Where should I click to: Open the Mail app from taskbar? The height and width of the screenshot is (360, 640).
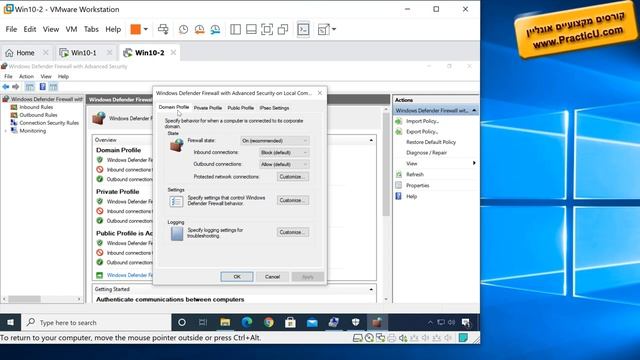pyautogui.click(x=312, y=322)
